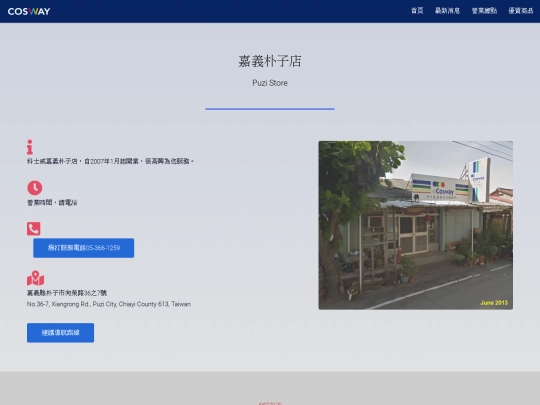Click the red clock icon

[34, 188]
